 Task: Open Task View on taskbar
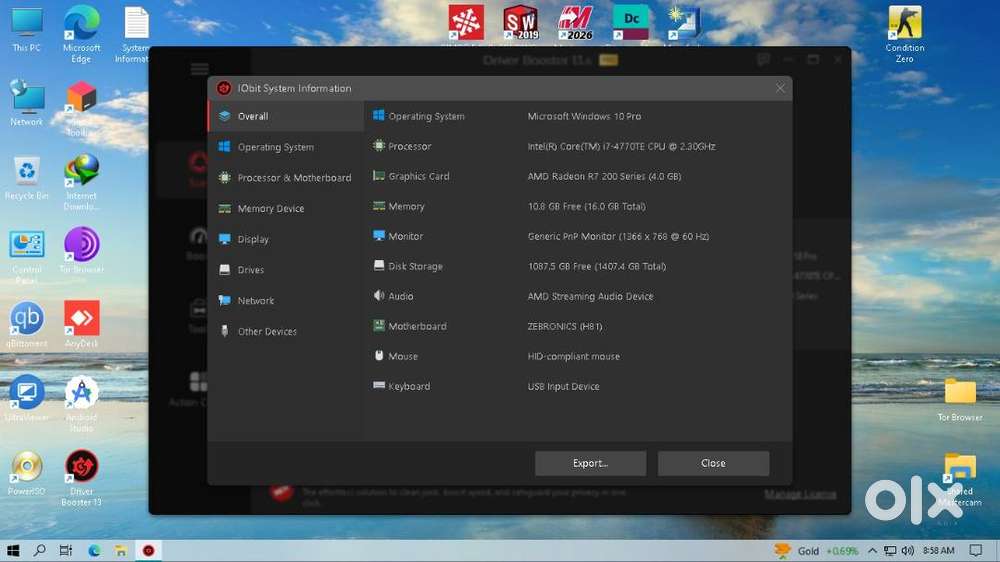pos(66,551)
